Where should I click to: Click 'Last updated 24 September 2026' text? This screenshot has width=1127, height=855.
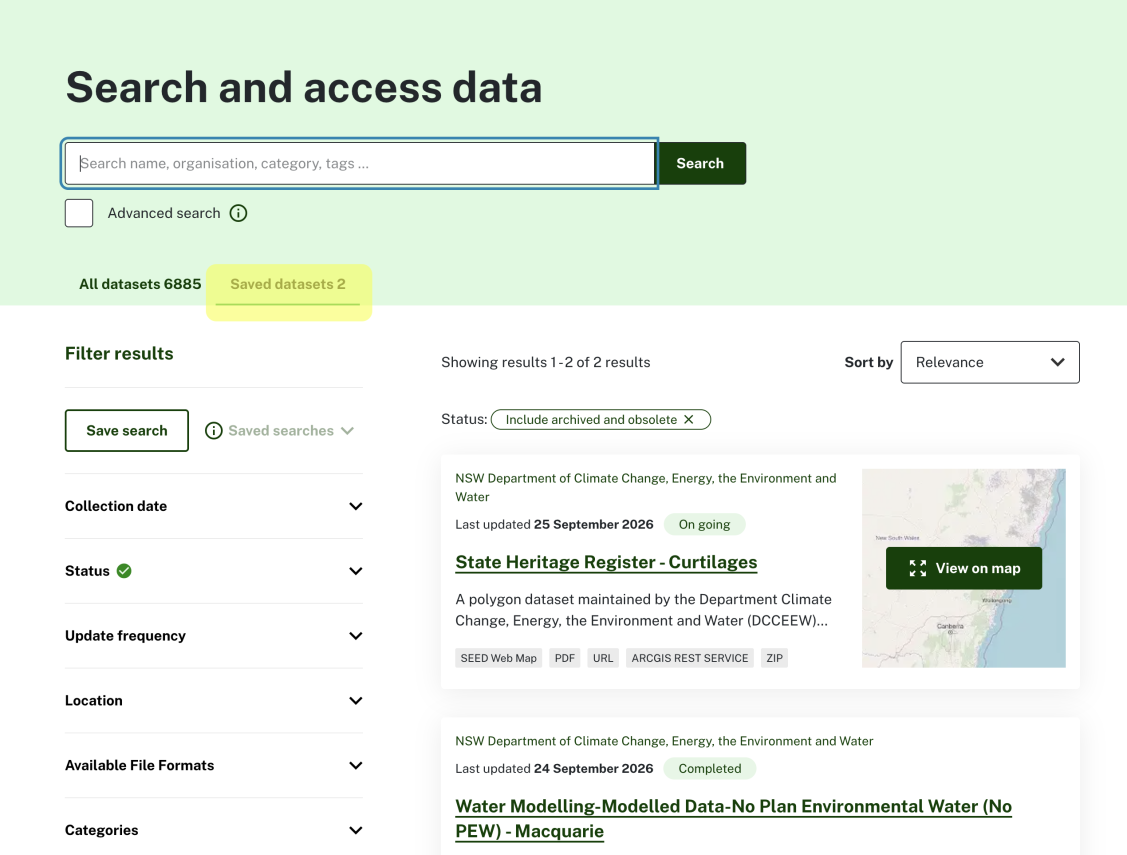[554, 769]
